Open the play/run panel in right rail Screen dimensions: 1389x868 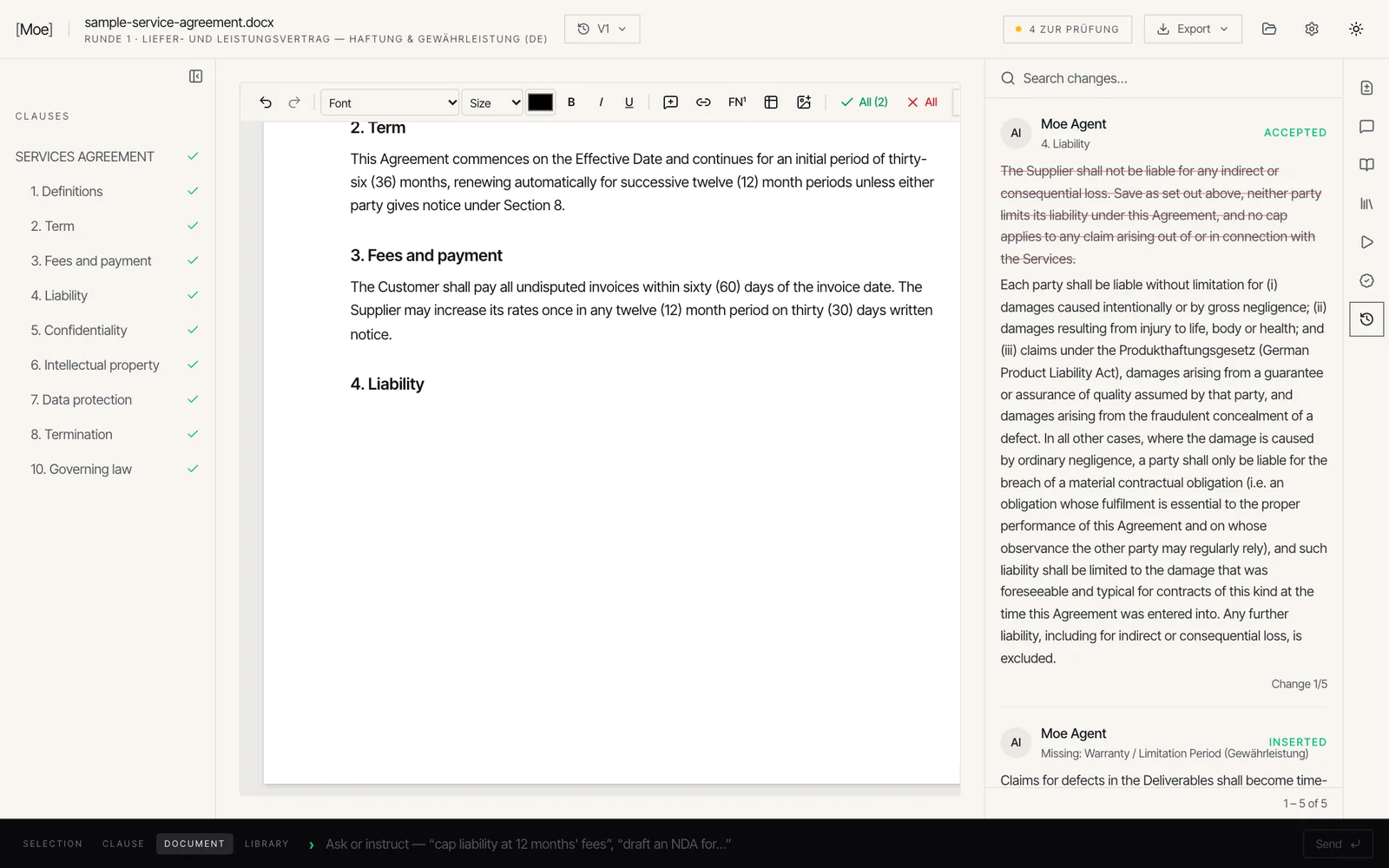click(1366, 242)
